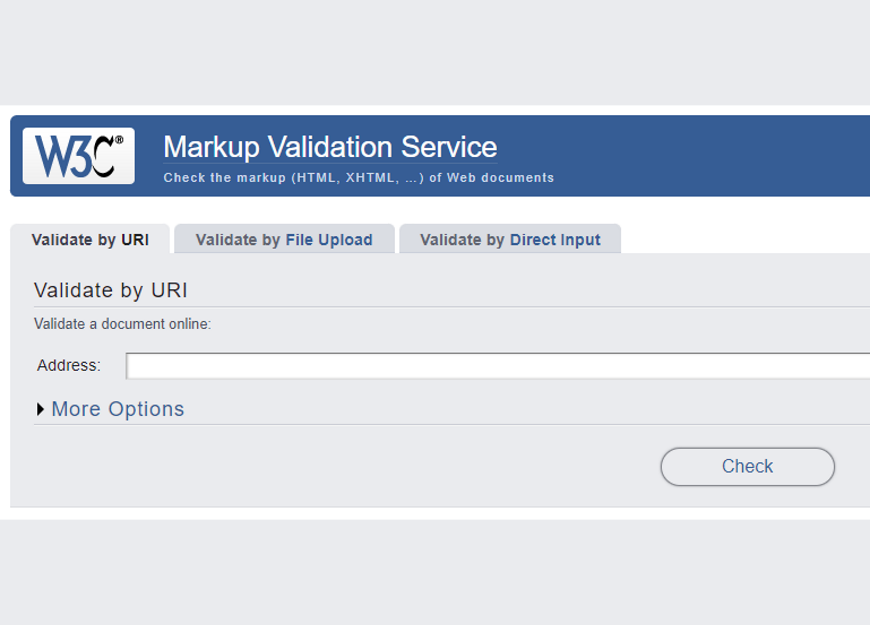
Task: Focus the Address input field
Action: point(497,366)
